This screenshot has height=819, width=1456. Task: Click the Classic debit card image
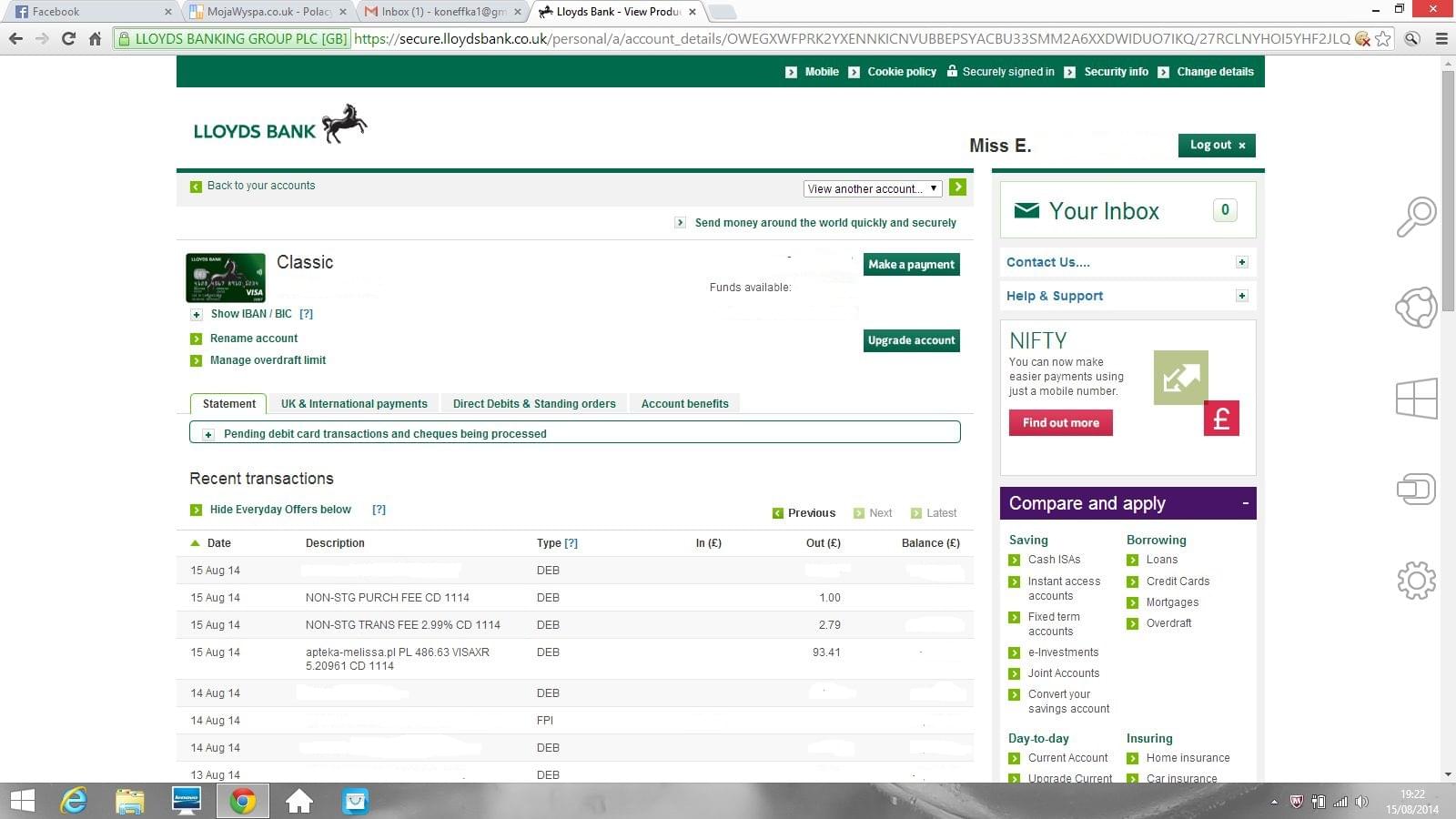coord(226,278)
